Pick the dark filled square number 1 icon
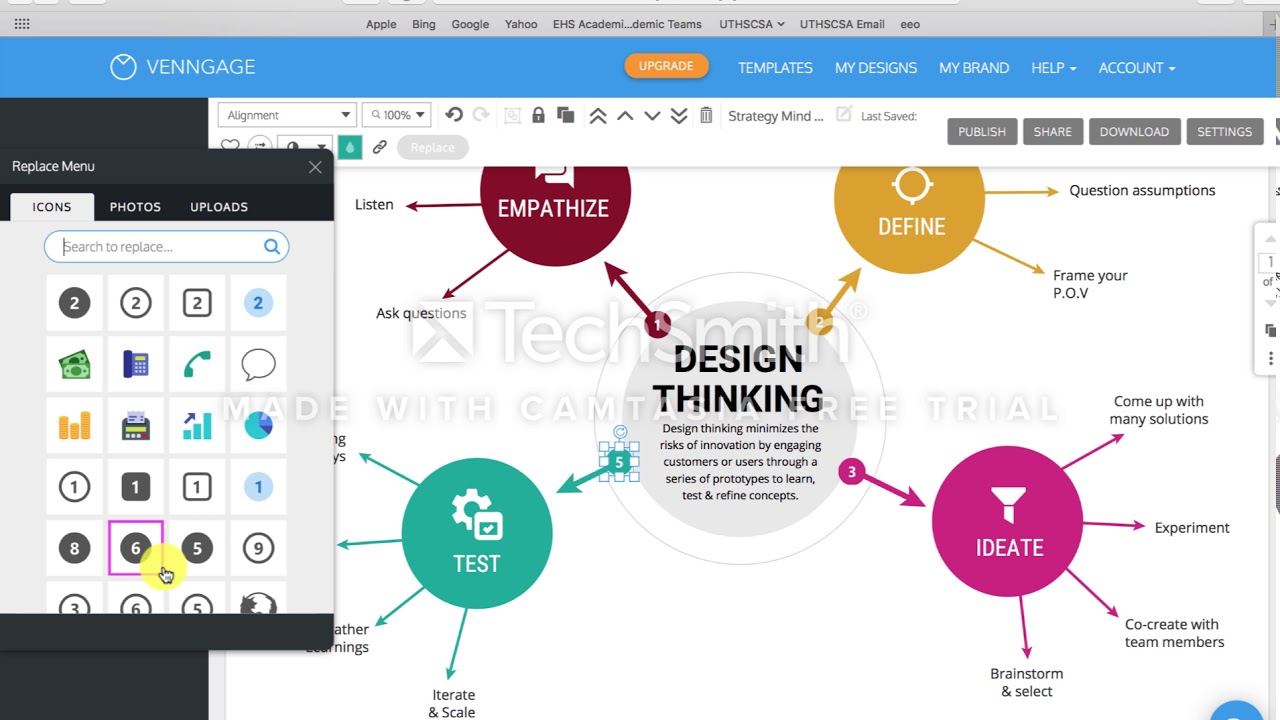Image resolution: width=1280 pixels, height=720 pixels. click(136, 487)
